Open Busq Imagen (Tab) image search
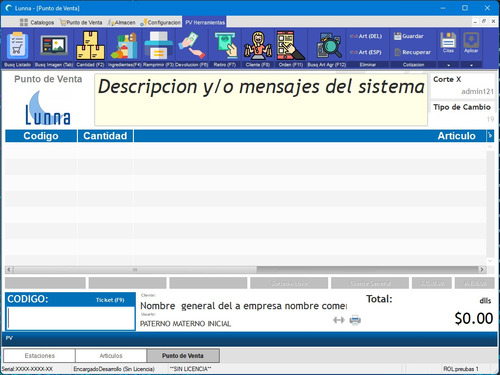The height and width of the screenshot is (375, 500). pyautogui.click(x=54, y=49)
